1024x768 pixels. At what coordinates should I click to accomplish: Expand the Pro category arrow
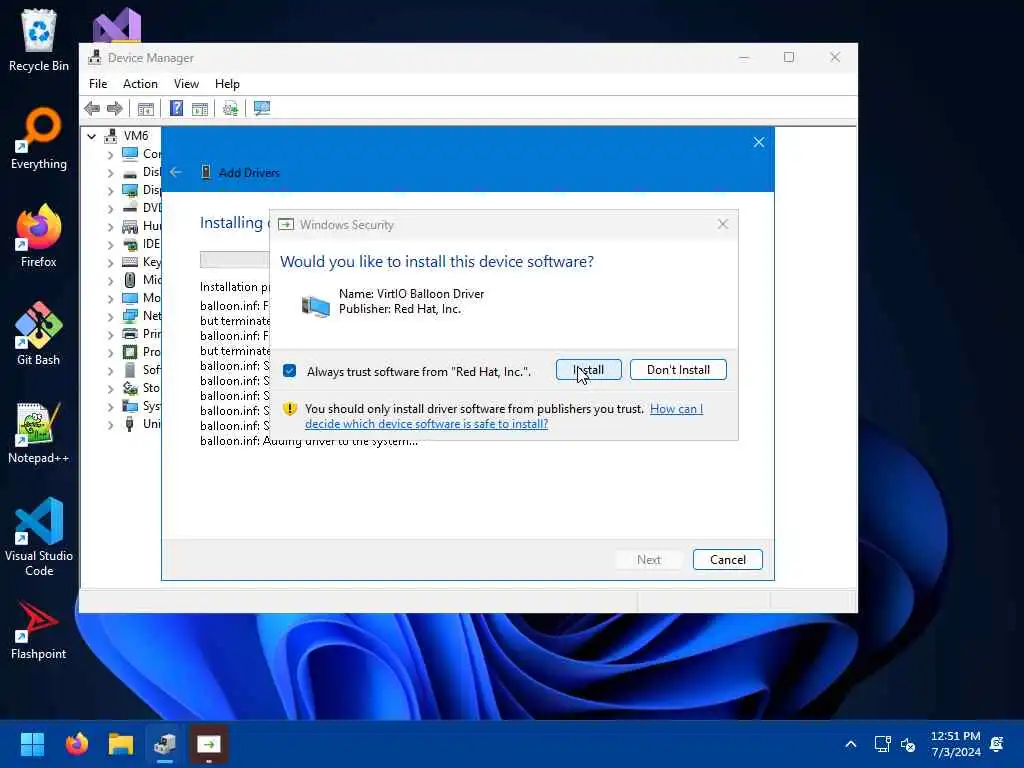(x=110, y=353)
